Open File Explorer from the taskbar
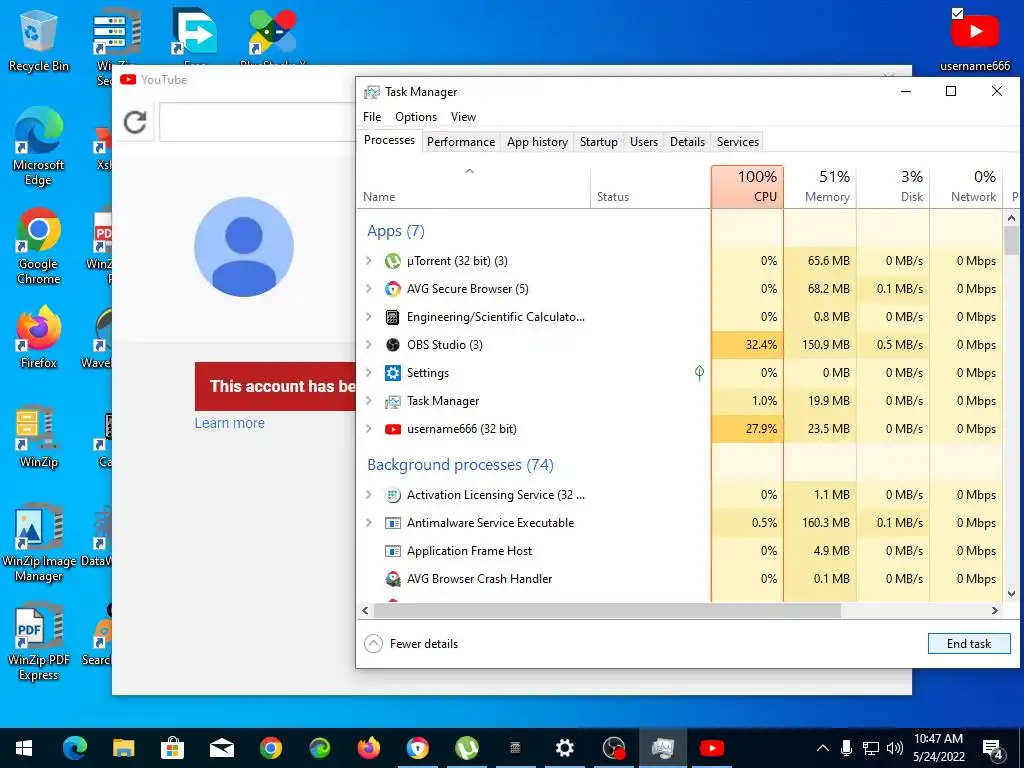 coord(123,748)
